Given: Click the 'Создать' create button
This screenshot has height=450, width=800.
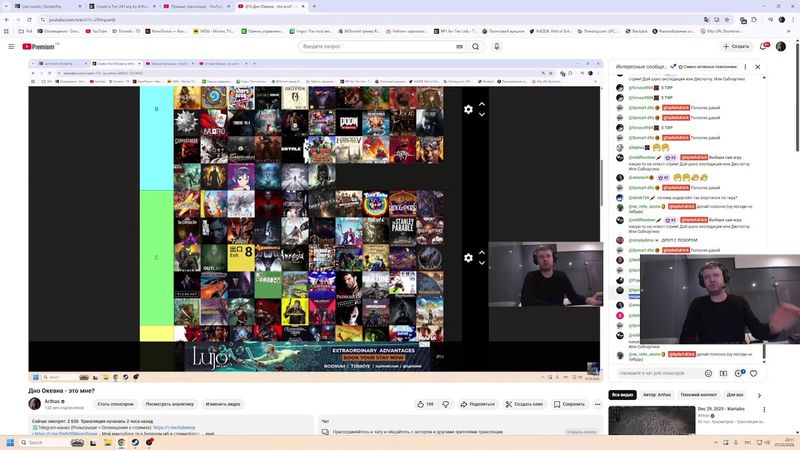Looking at the screenshot, I should [735, 46].
